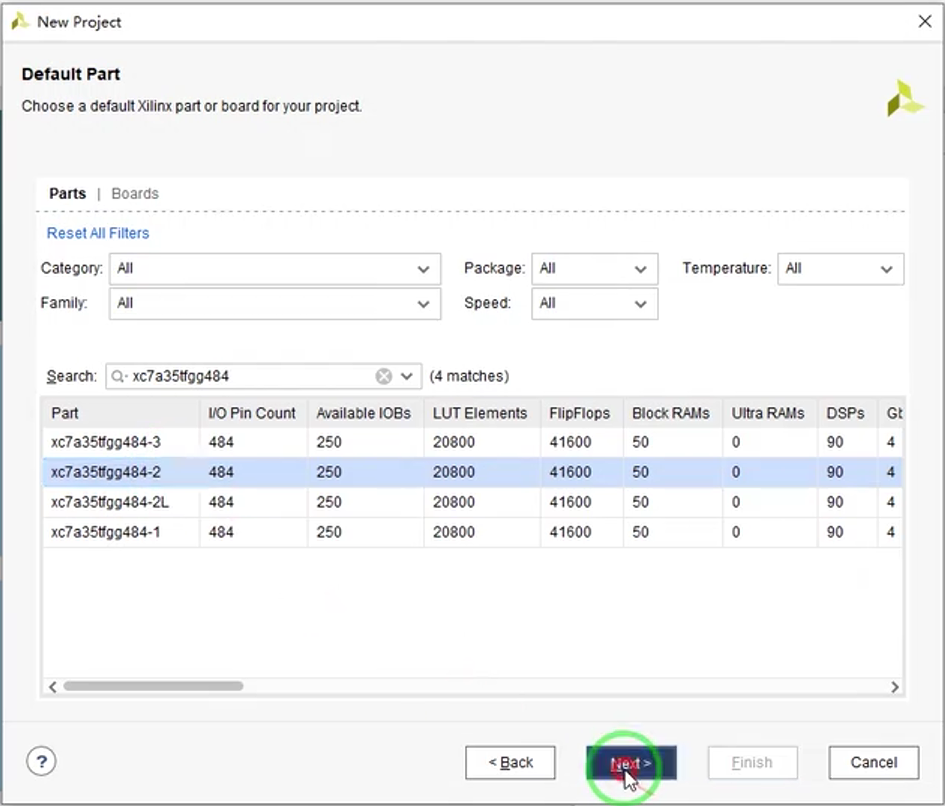
Task: Select part xc7a35tfgg484-1 row
Action: tap(472, 532)
